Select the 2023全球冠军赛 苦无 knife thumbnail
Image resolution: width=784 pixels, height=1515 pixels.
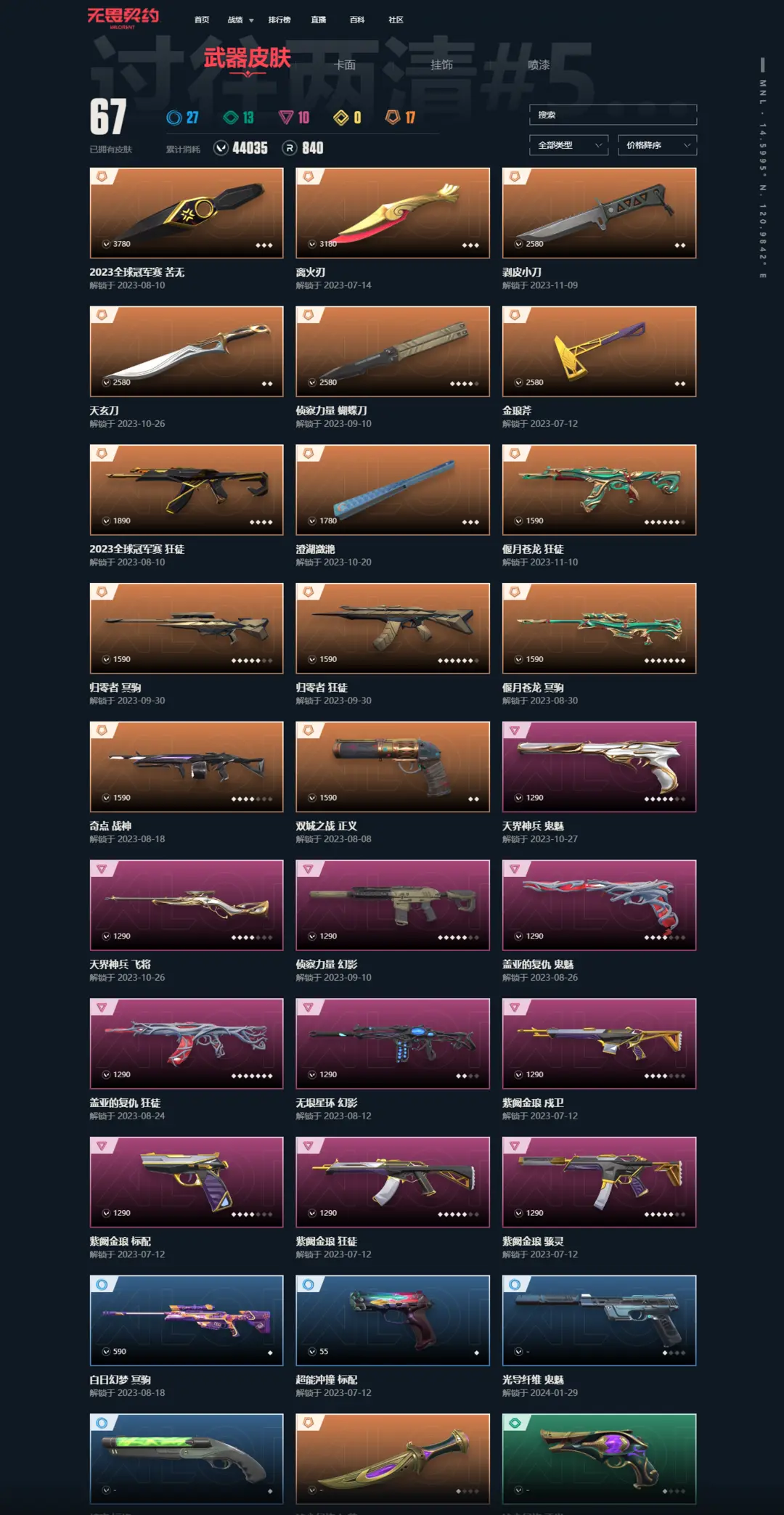coord(187,213)
